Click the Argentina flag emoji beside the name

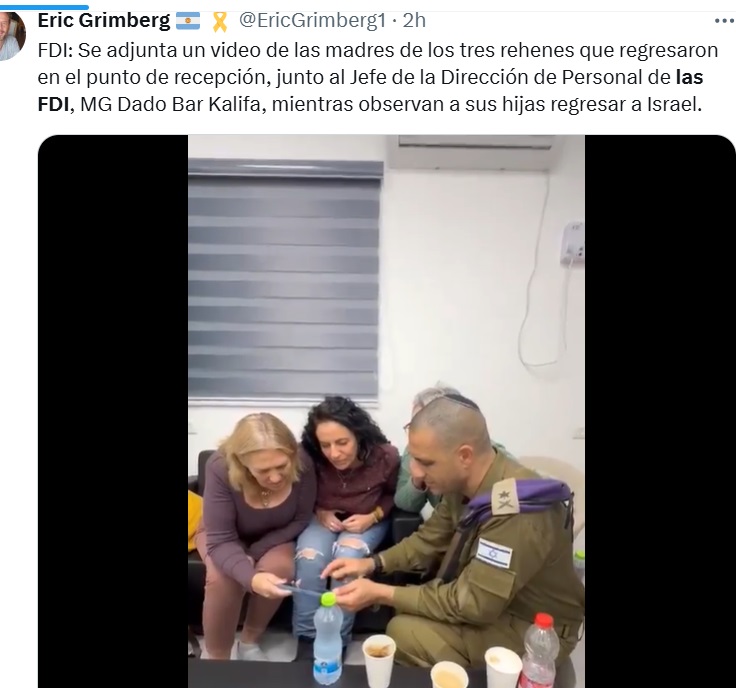tap(188, 21)
